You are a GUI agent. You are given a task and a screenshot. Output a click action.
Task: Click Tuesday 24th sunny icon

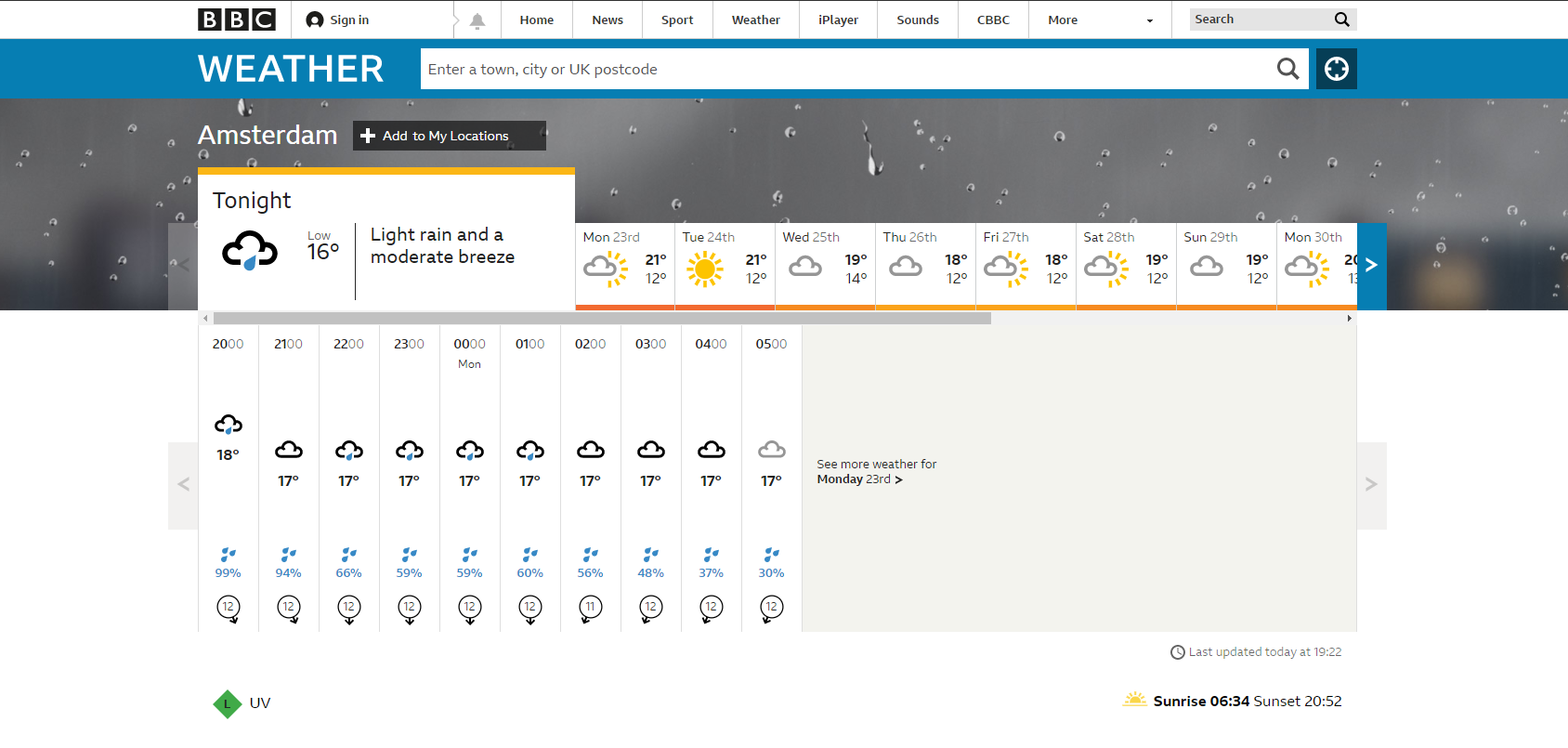click(x=705, y=269)
